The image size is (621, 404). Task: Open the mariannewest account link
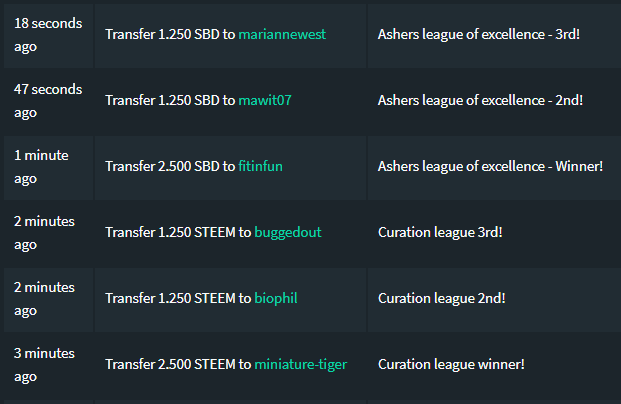282,34
